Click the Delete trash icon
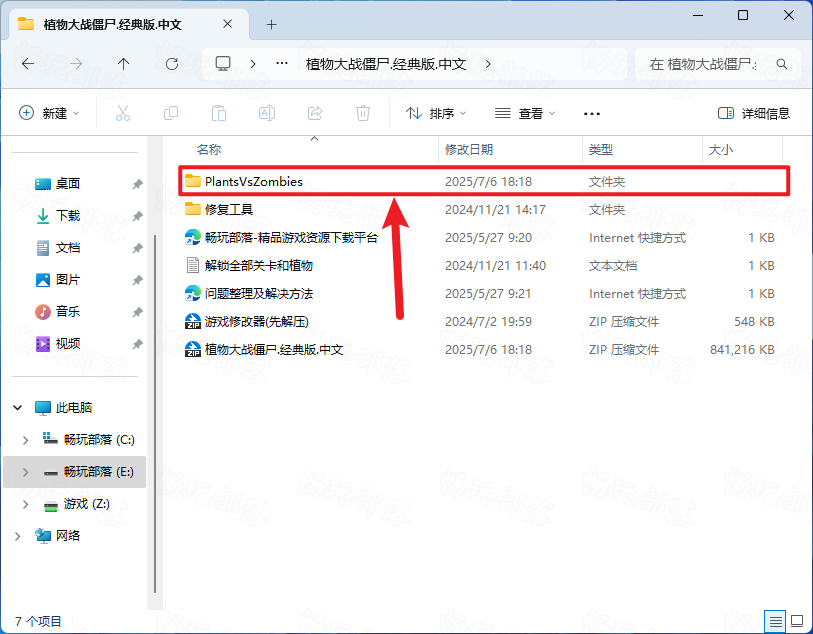 [x=362, y=113]
